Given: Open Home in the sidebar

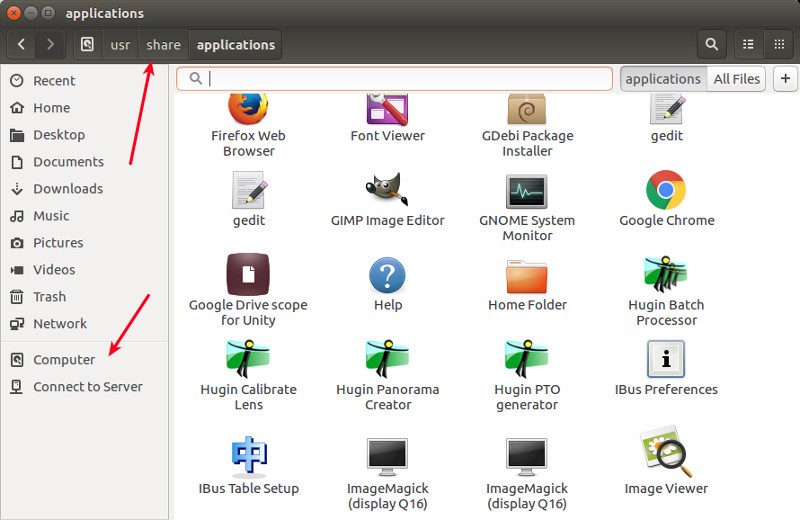Looking at the screenshot, I should click(x=85, y=108).
